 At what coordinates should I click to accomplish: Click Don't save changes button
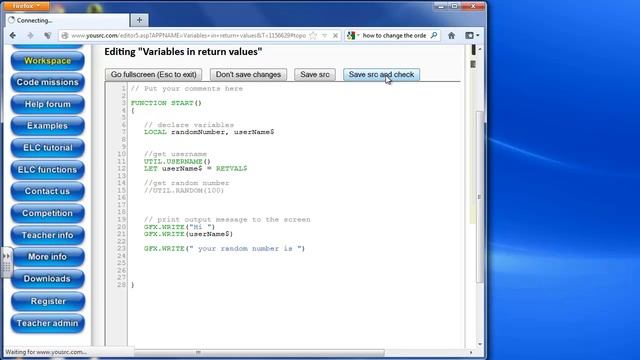248,75
